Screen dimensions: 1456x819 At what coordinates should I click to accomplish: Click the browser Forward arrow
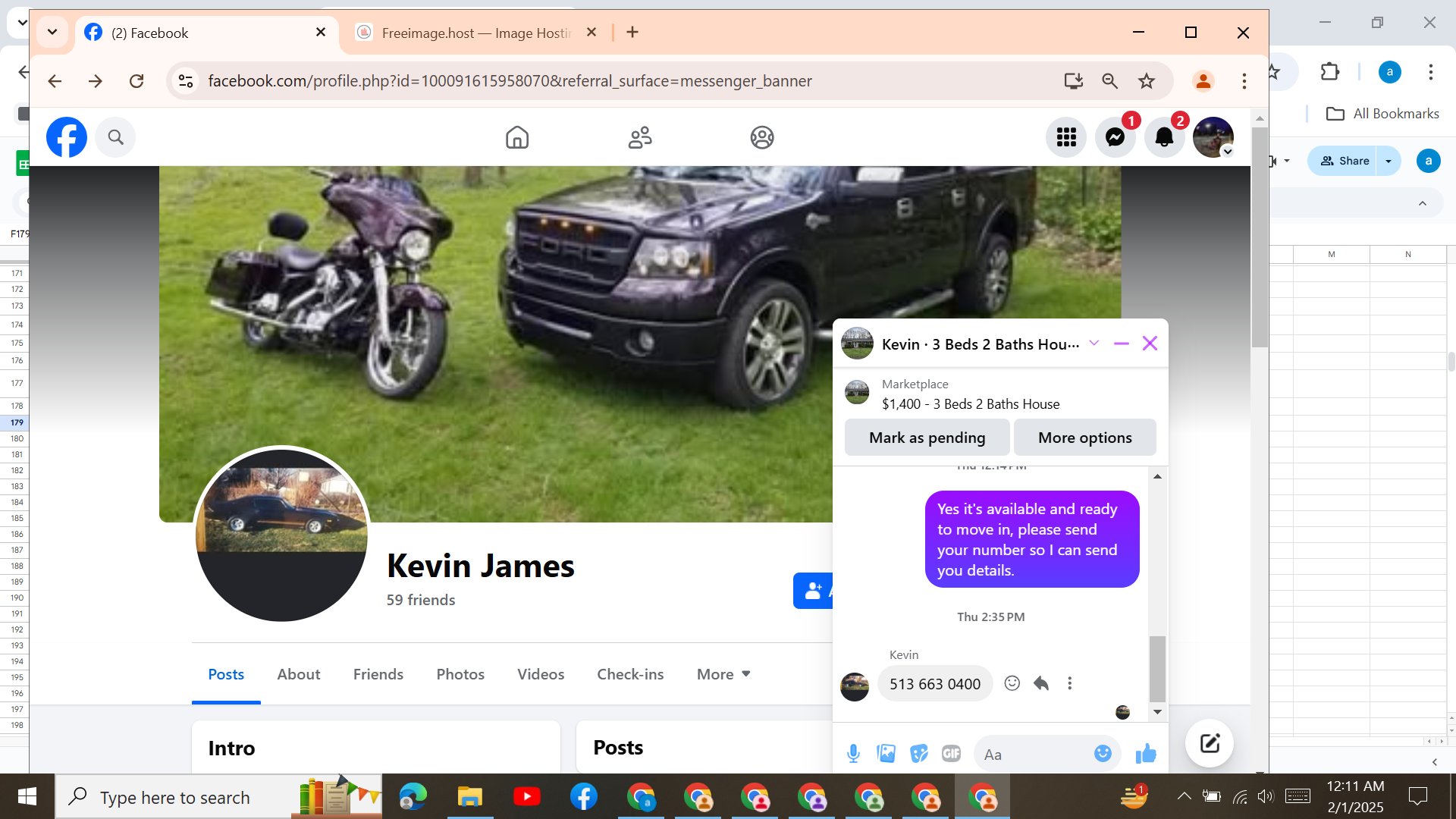96,81
